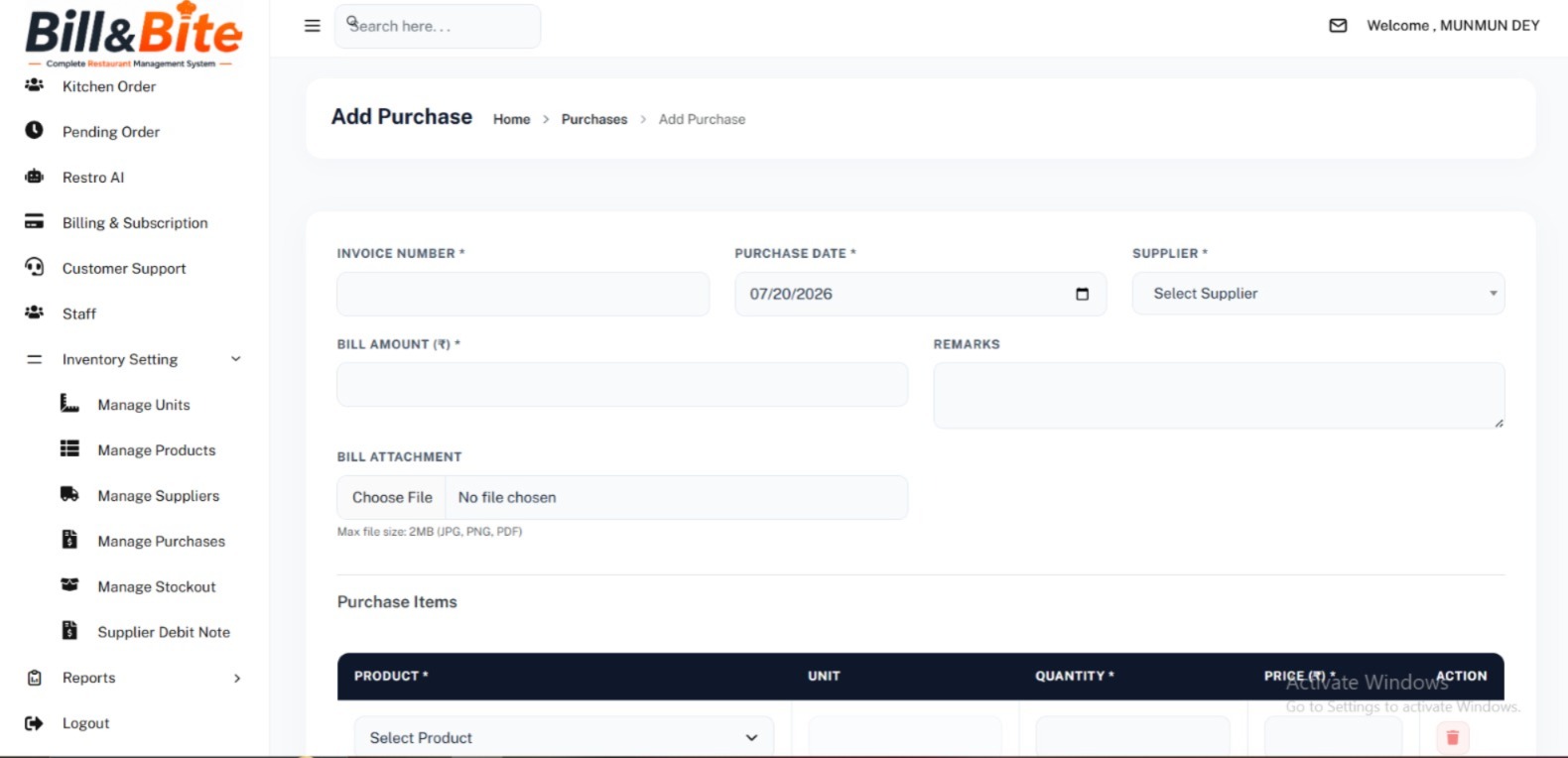Click the QUANTITY column header
The height and width of the screenshot is (758, 1568).
pyautogui.click(x=1075, y=676)
